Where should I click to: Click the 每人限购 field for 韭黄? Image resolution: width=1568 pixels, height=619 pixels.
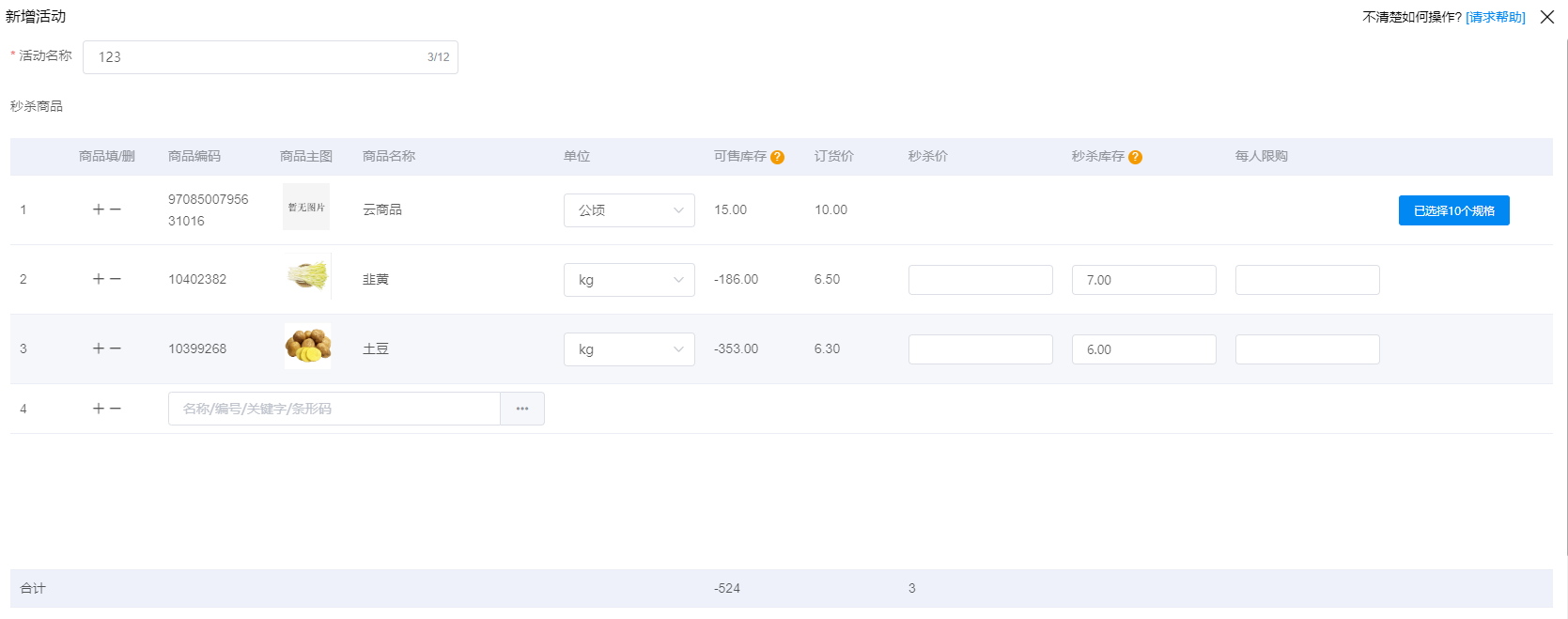point(1307,280)
